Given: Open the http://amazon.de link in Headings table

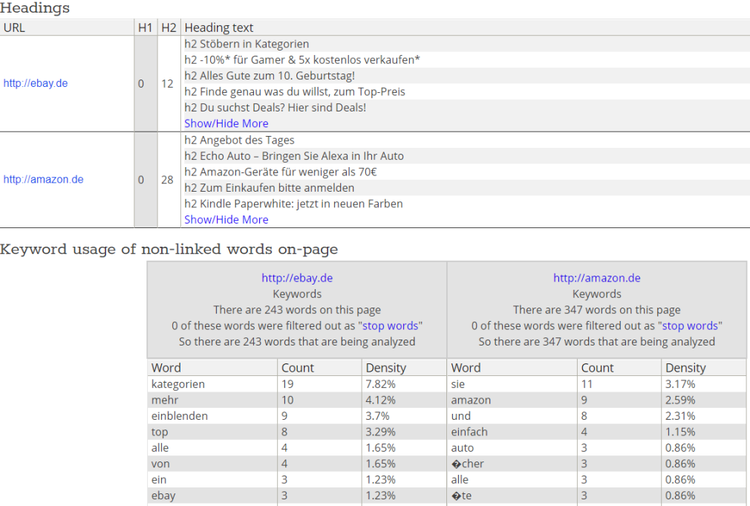Looking at the screenshot, I should coord(43,179).
